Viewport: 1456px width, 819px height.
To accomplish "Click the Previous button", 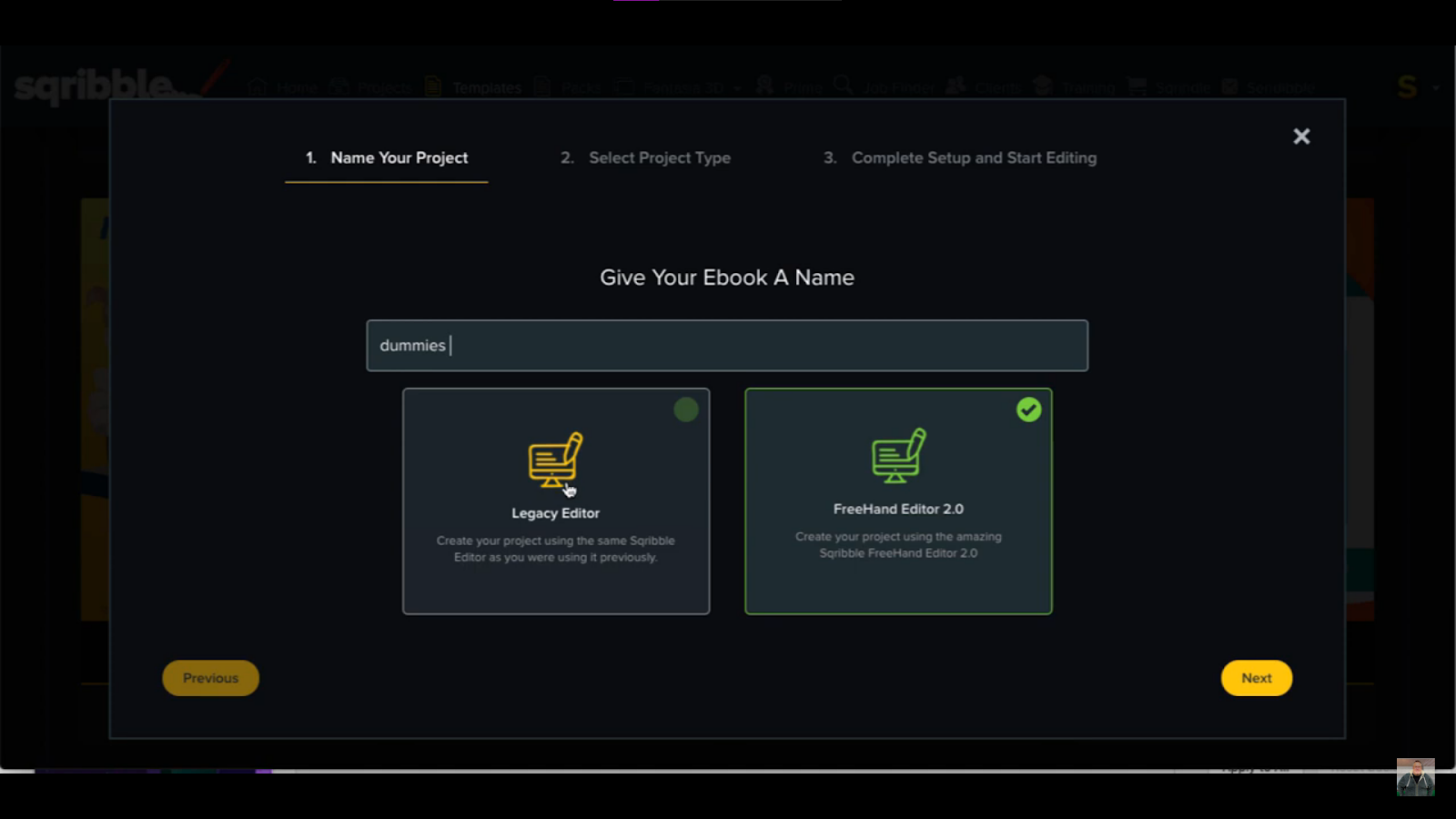I will [x=210, y=678].
